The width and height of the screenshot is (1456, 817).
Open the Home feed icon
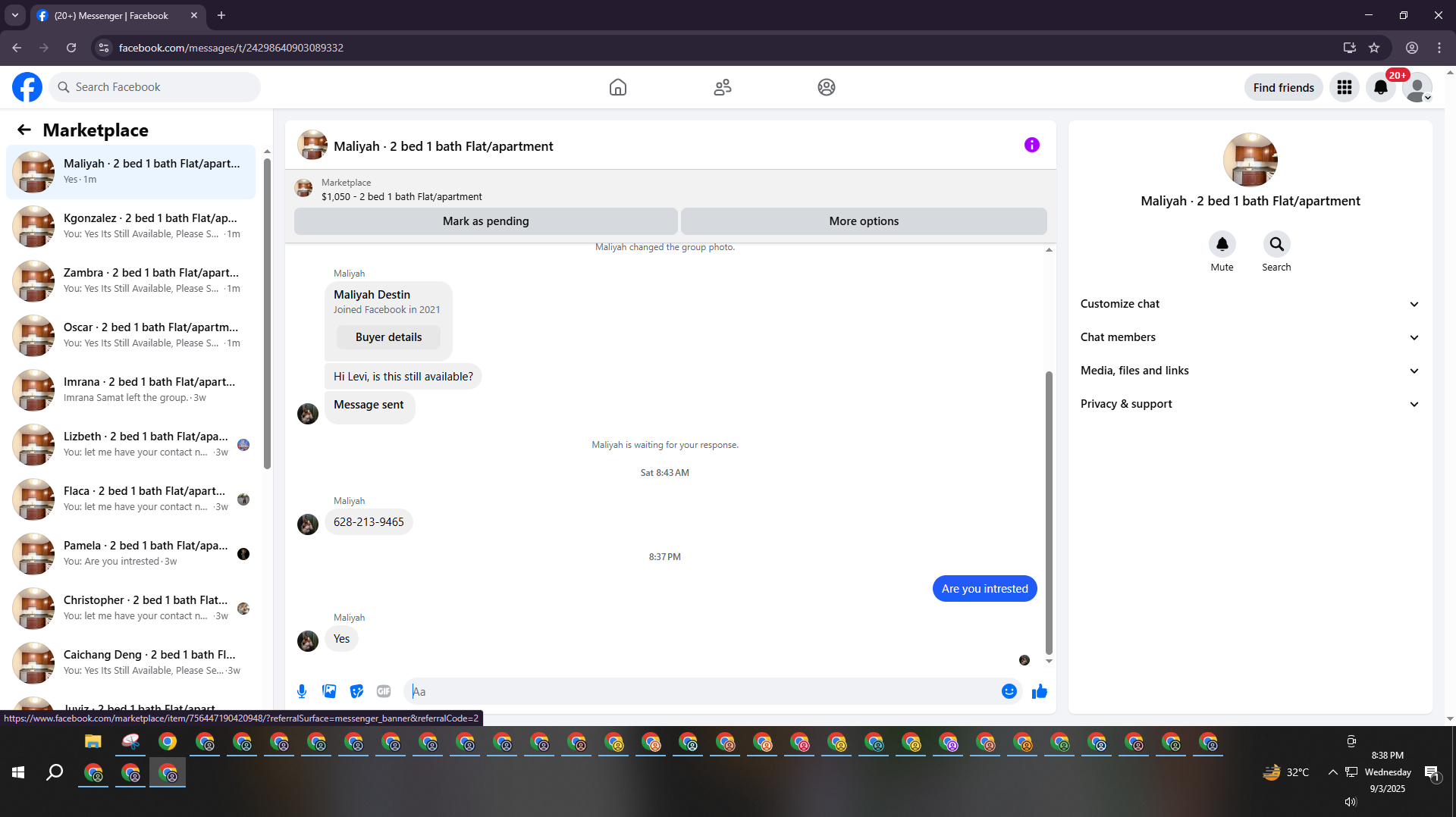tap(618, 87)
